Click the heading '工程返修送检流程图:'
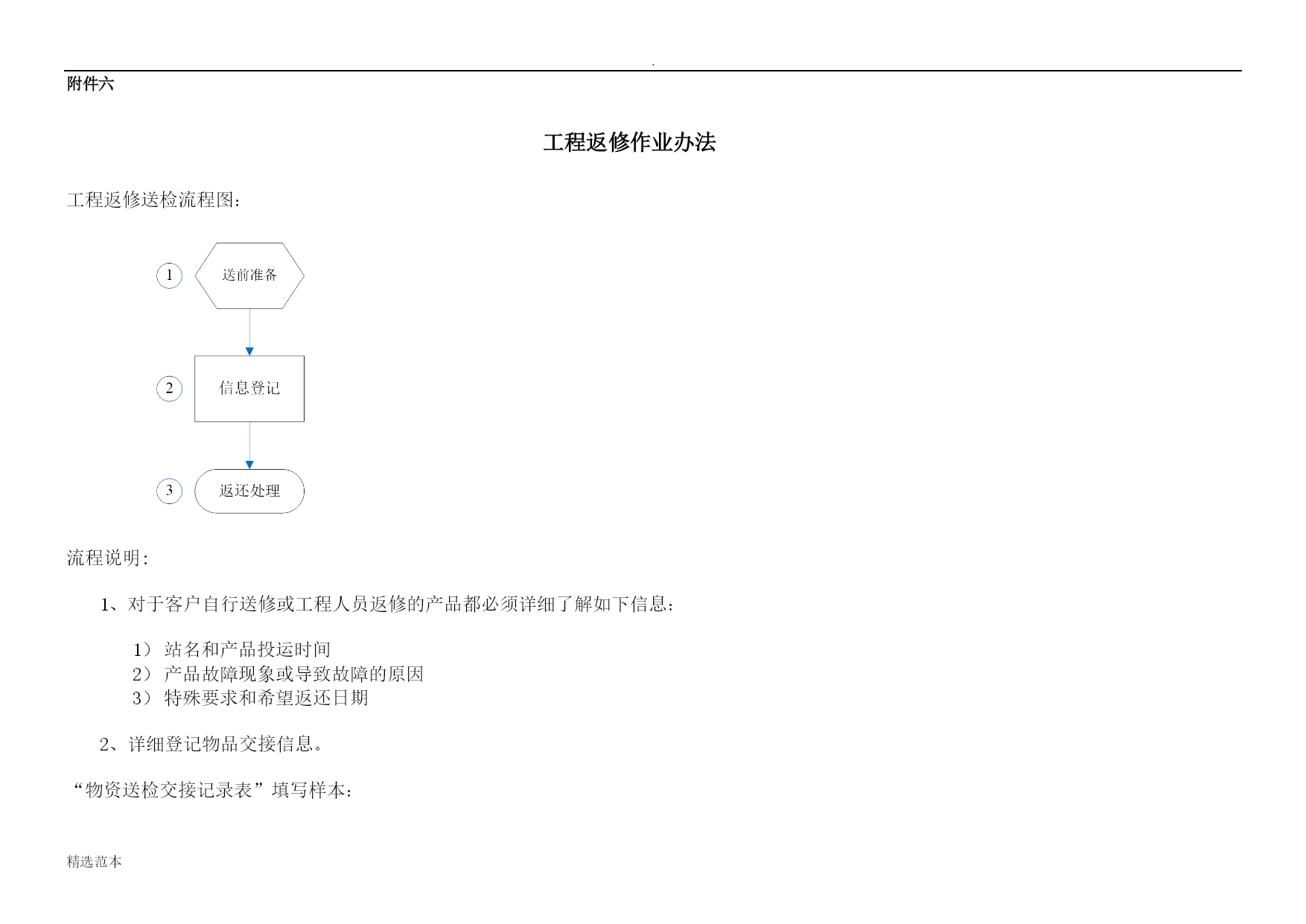The height and width of the screenshot is (924, 1306). (x=154, y=200)
